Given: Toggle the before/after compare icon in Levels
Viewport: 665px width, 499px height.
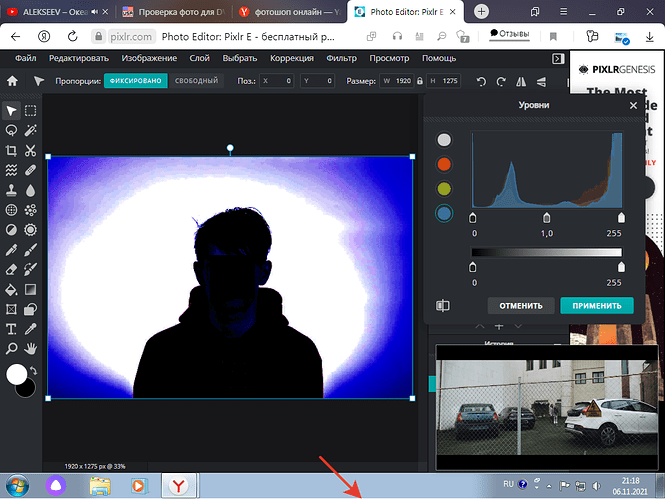Looking at the screenshot, I should point(442,305).
